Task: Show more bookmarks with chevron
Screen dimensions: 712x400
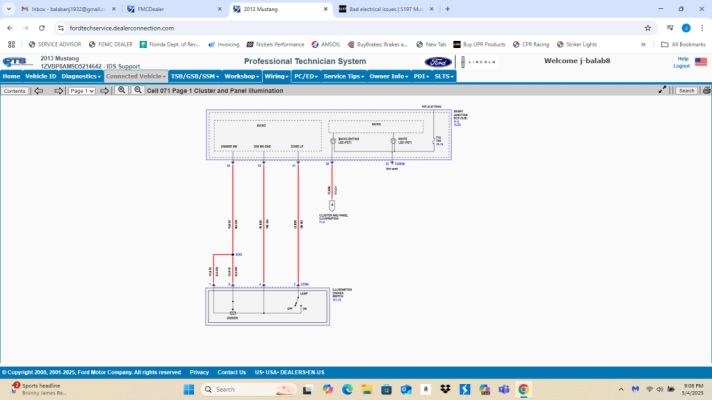Action: click(x=643, y=44)
